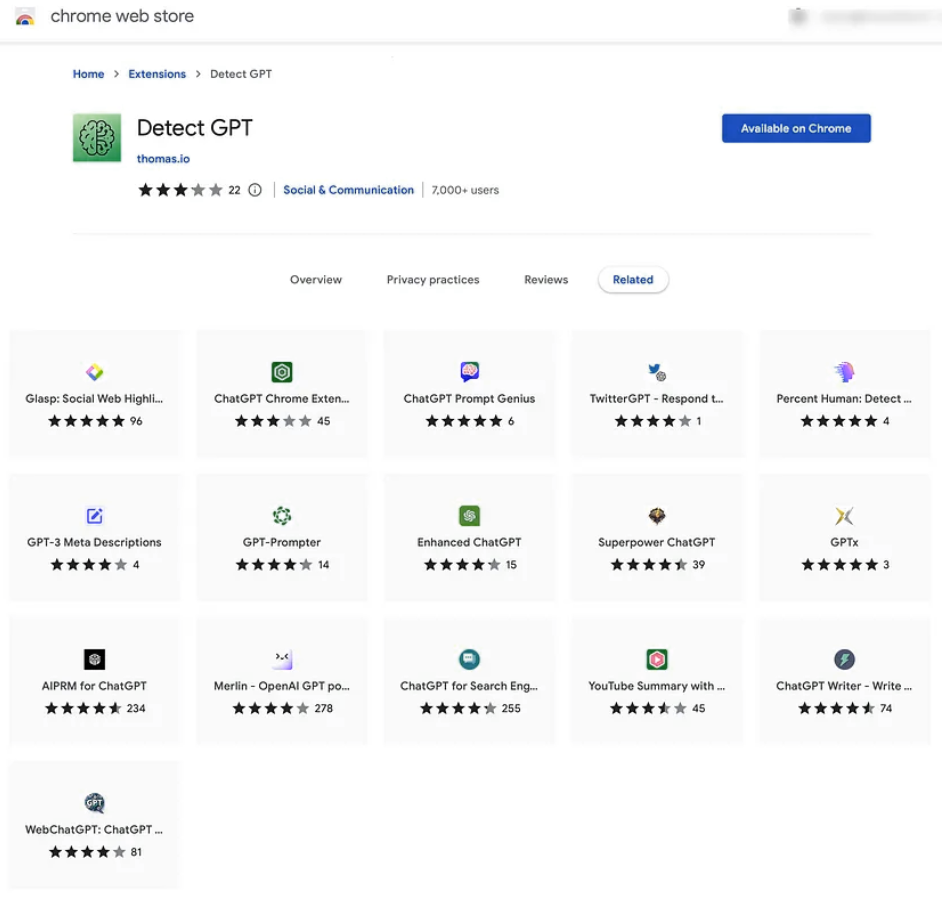The width and height of the screenshot is (942, 897).
Task: Click the Merlin - OpenAI GPT po... title
Action: click(282, 686)
